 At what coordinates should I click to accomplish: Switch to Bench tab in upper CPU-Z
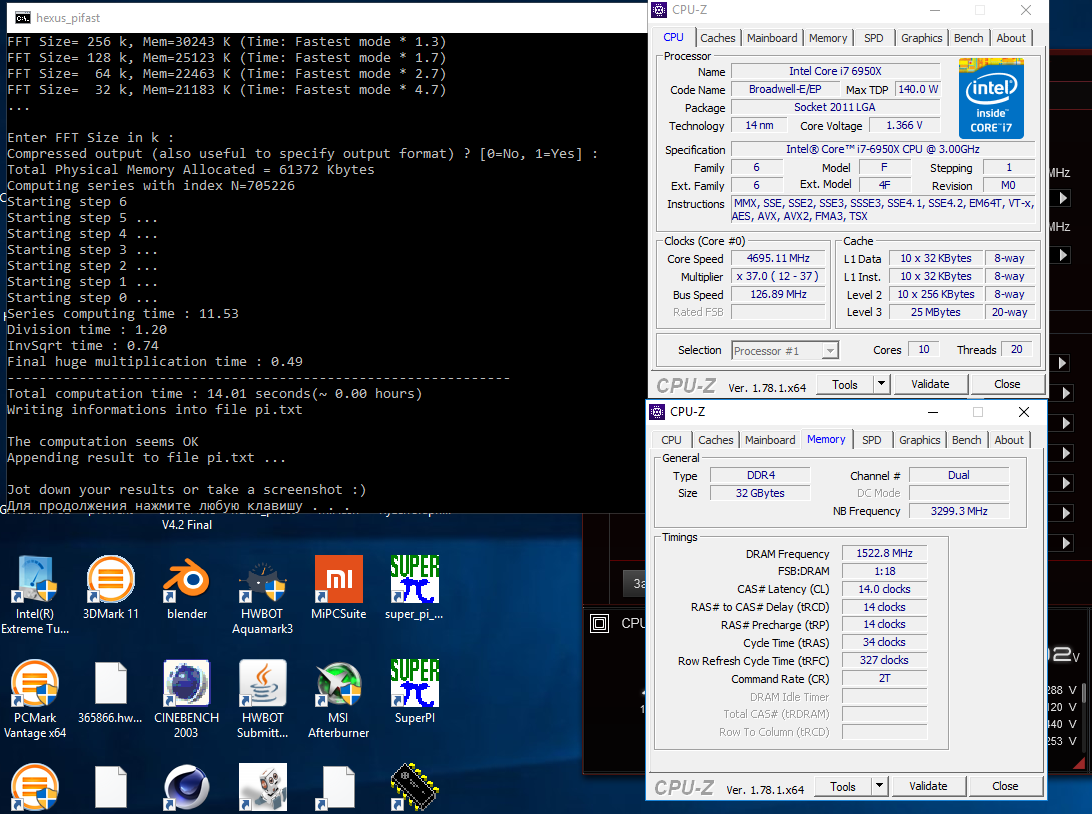coord(969,38)
